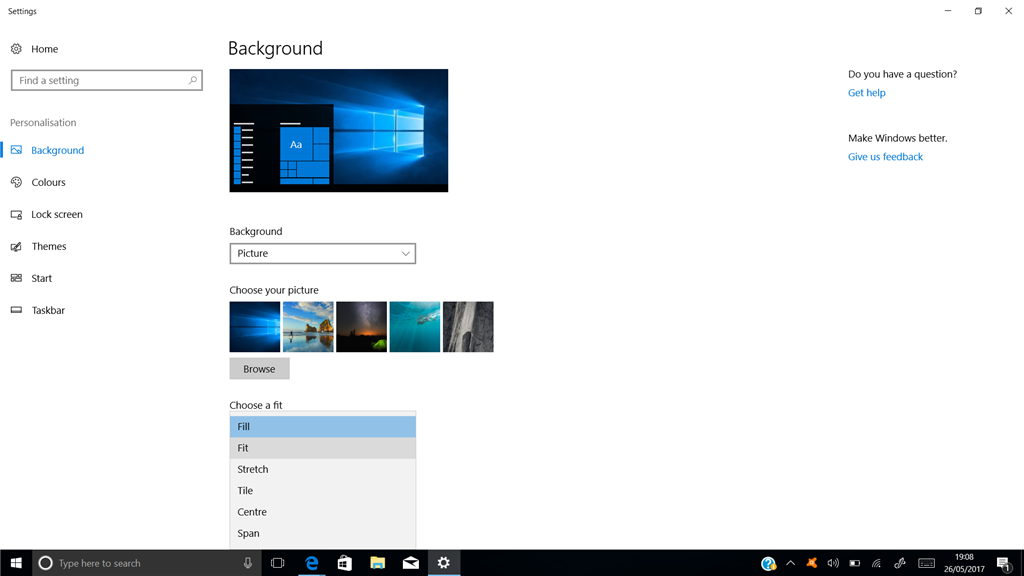The image size is (1024, 576).
Task: Select the grey cliff wallpaper thumbnail
Action: click(468, 327)
